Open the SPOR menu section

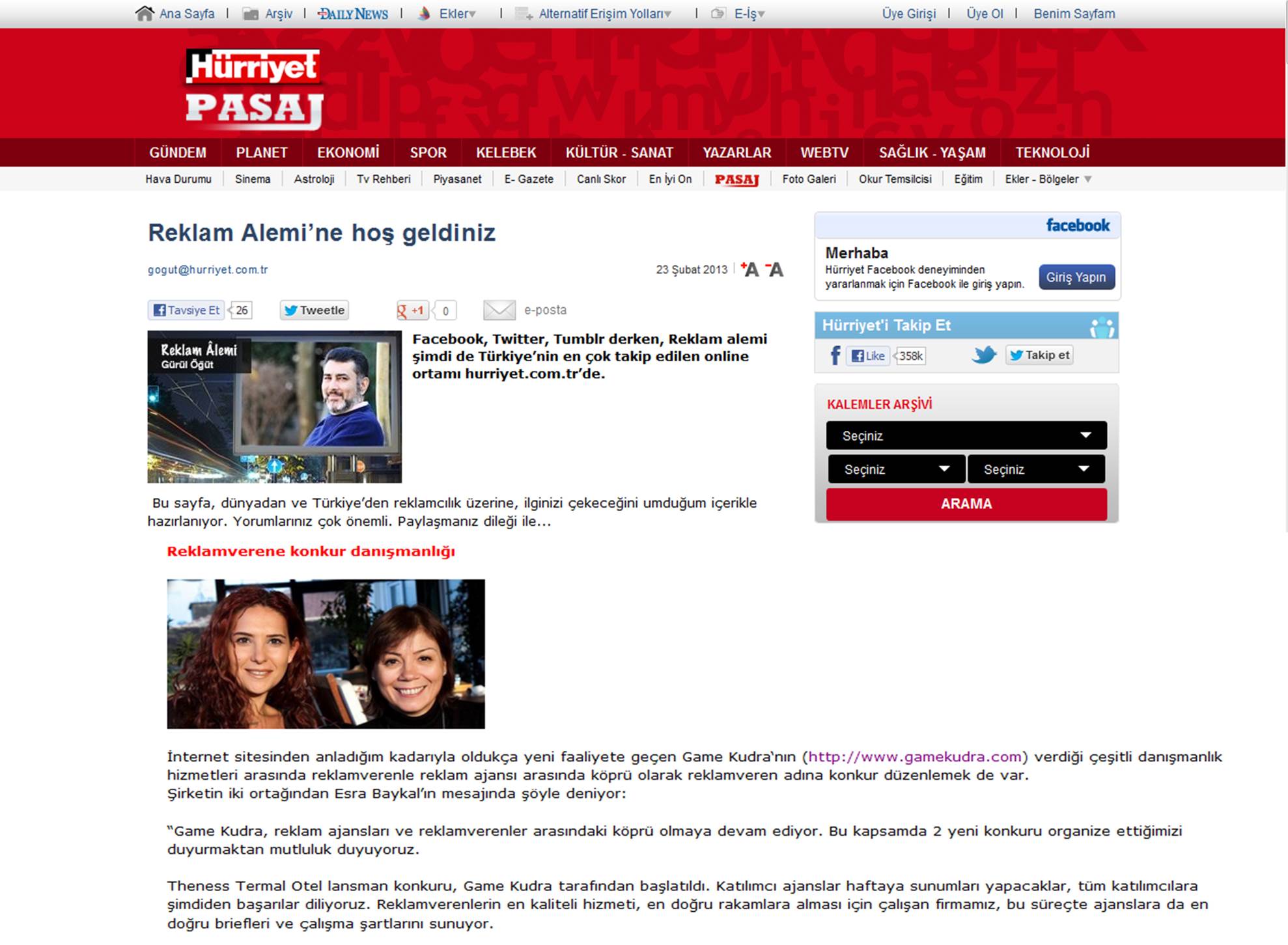pyautogui.click(x=428, y=152)
